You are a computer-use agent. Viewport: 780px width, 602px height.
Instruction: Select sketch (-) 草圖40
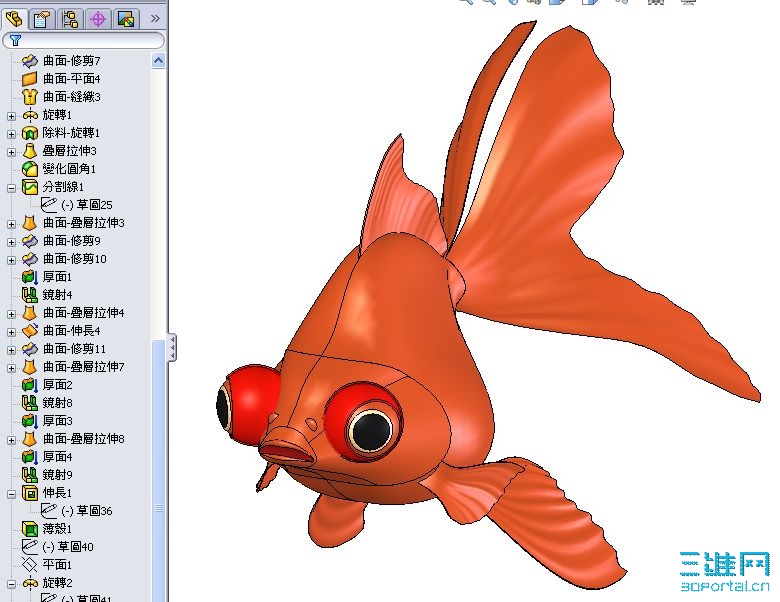tap(58, 547)
